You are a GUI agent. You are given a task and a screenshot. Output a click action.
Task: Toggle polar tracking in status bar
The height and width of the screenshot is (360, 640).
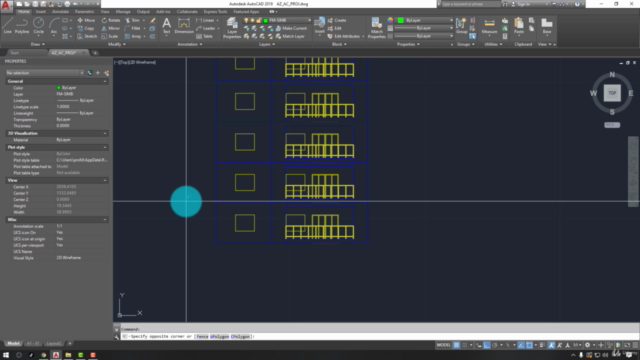pos(495,345)
